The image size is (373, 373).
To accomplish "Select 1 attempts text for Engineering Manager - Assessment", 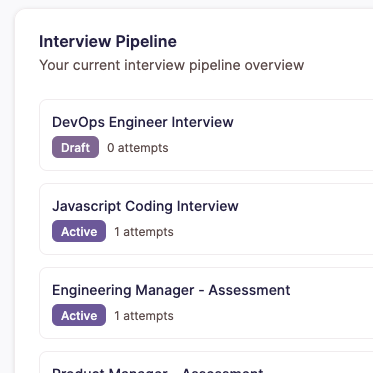I will (x=144, y=316).
